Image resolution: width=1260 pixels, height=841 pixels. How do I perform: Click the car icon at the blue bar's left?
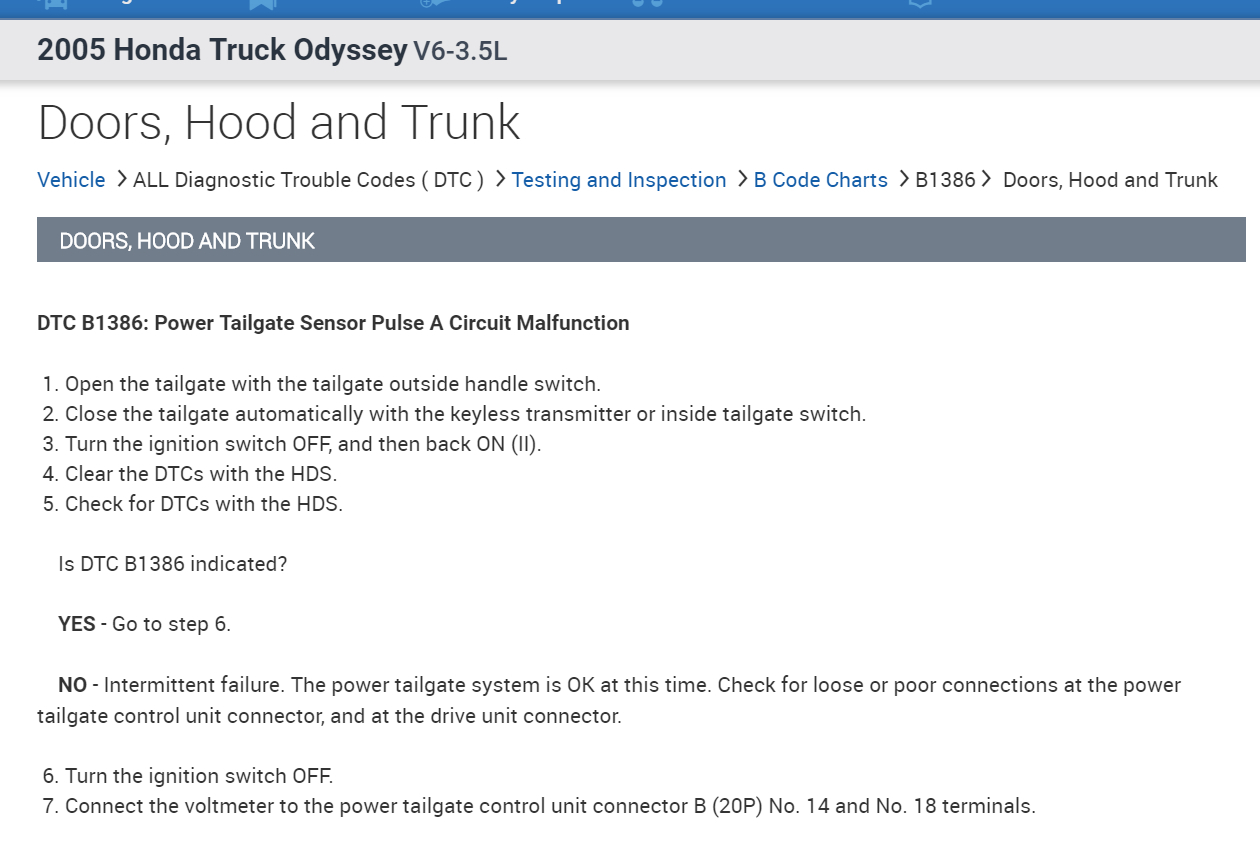[52, 4]
